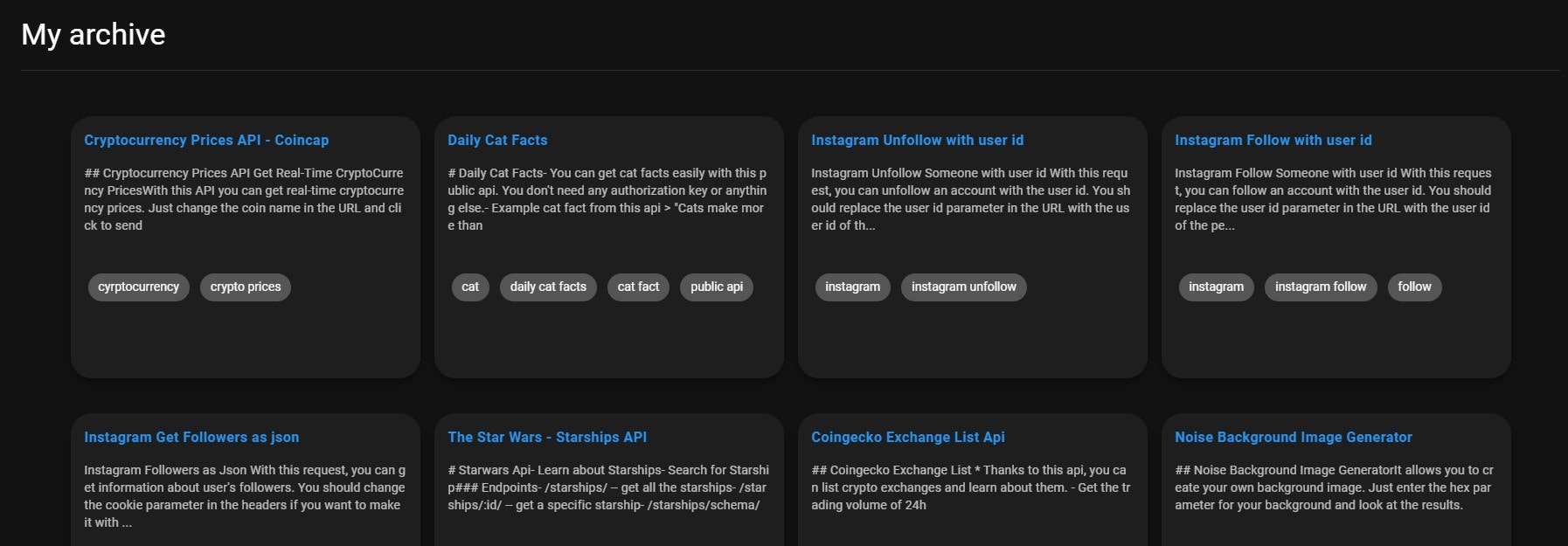
Task: Open The Star Wars - Starships API
Action: pyautogui.click(x=547, y=437)
